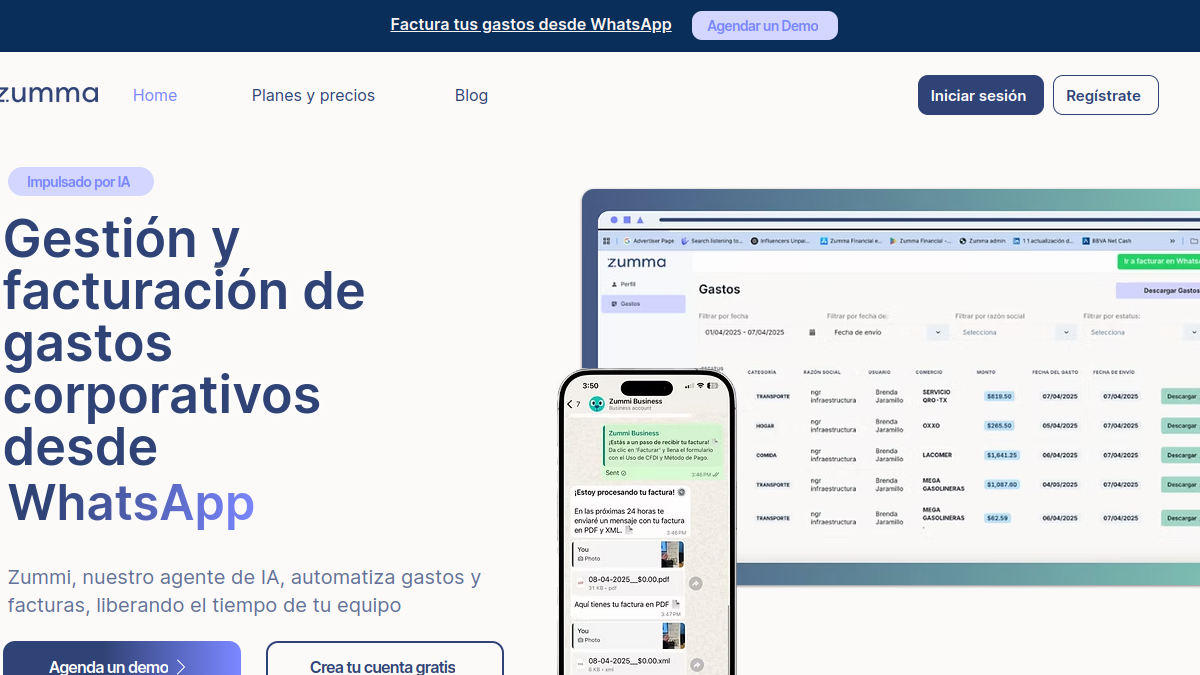Viewport: 1200px width, 675px height.
Task: Click the 01/04/2025 - 07/04/2025 date range field
Action: pyautogui.click(x=760, y=332)
